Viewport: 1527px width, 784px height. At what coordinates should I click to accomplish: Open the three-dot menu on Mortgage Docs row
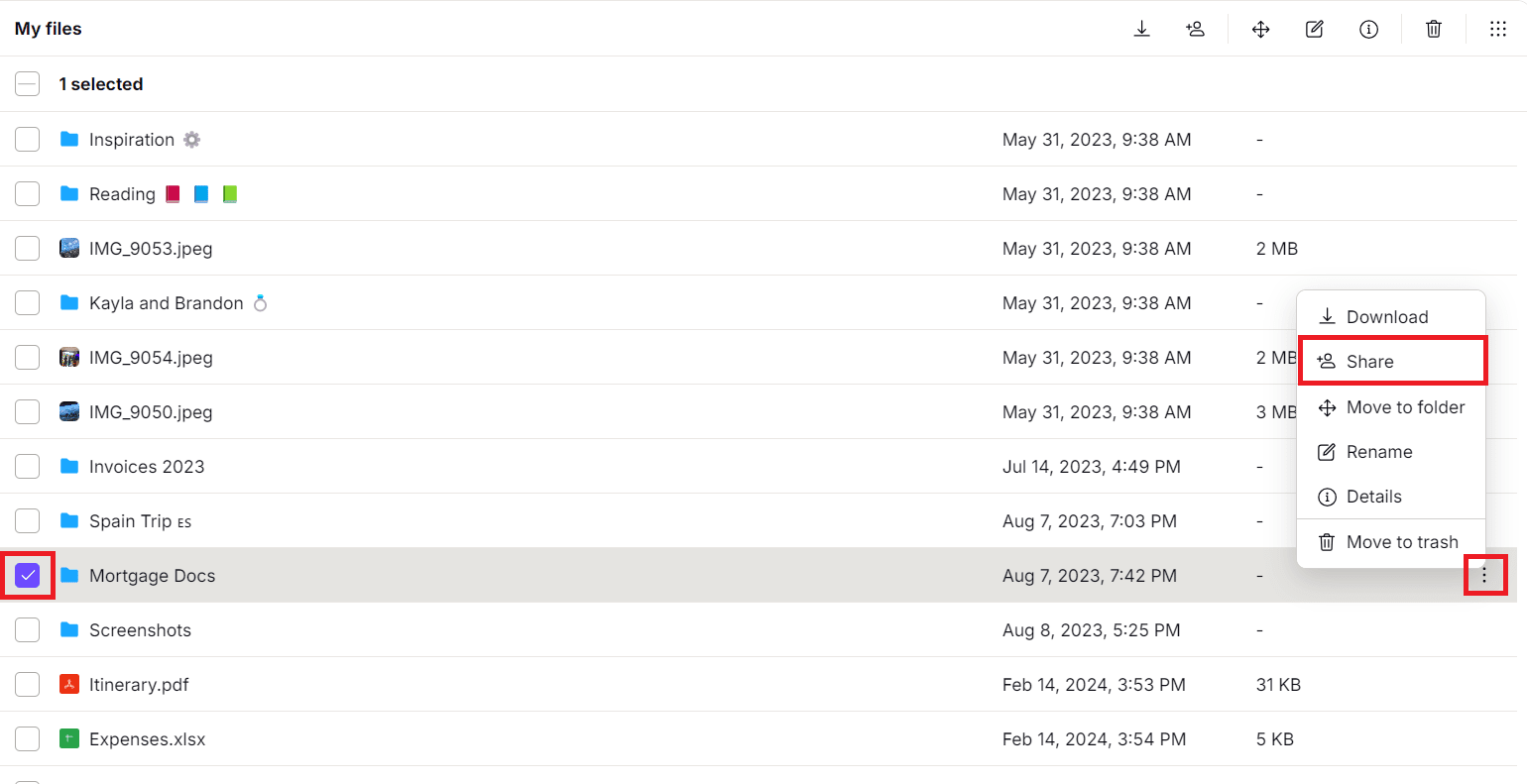1484,575
